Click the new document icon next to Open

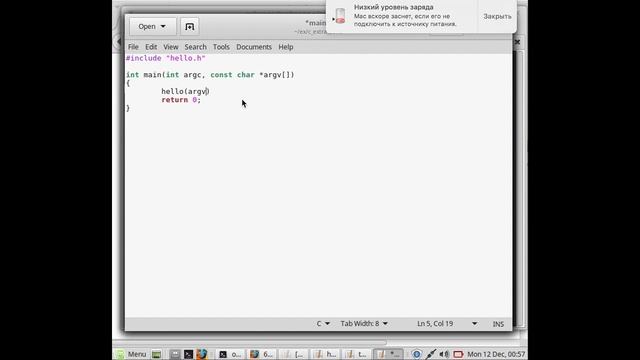click(x=189, y=27)
